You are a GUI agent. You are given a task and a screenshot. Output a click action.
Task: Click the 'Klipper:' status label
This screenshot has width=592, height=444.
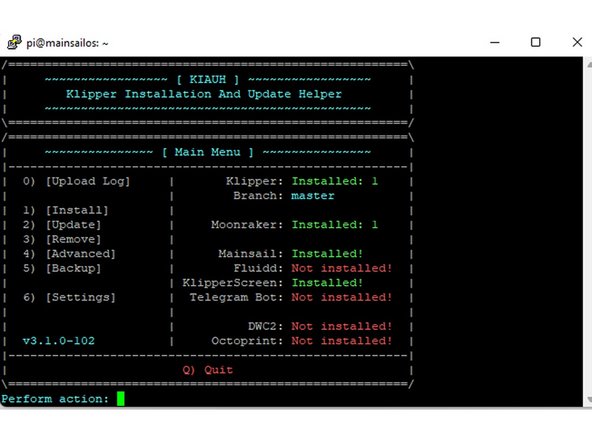pos(254,181)
